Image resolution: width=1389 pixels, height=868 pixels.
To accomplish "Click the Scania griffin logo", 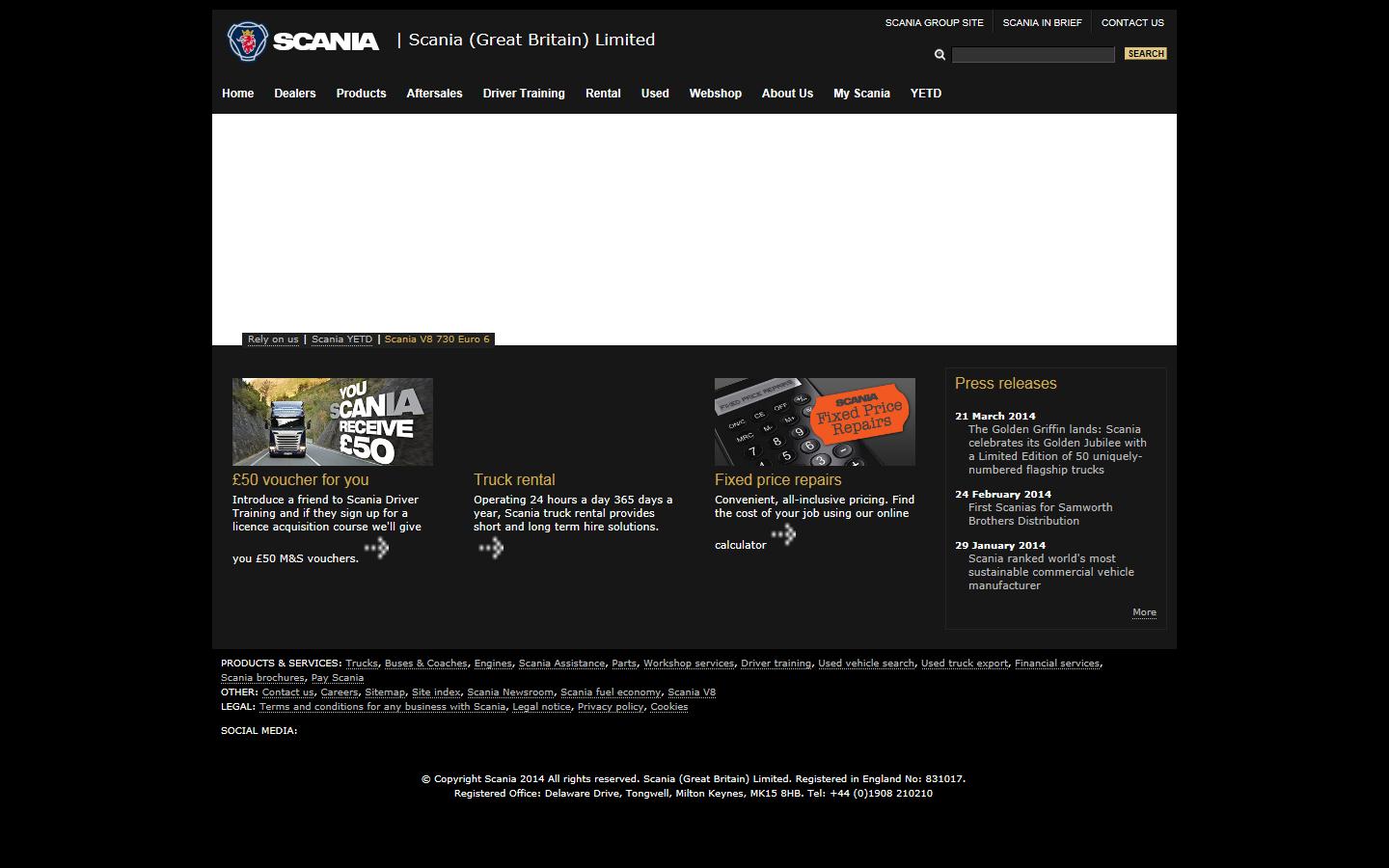I will [247, 41].
